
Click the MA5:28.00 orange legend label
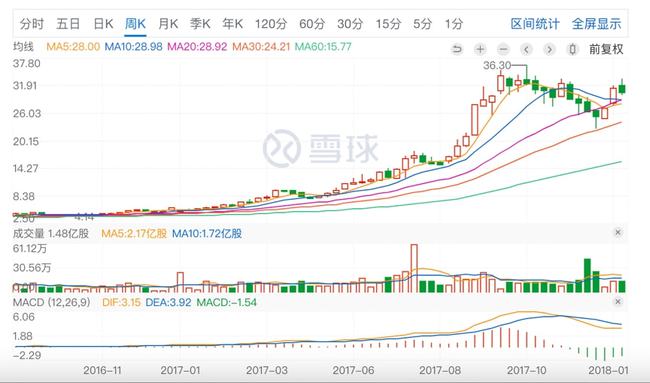(73, 46)
